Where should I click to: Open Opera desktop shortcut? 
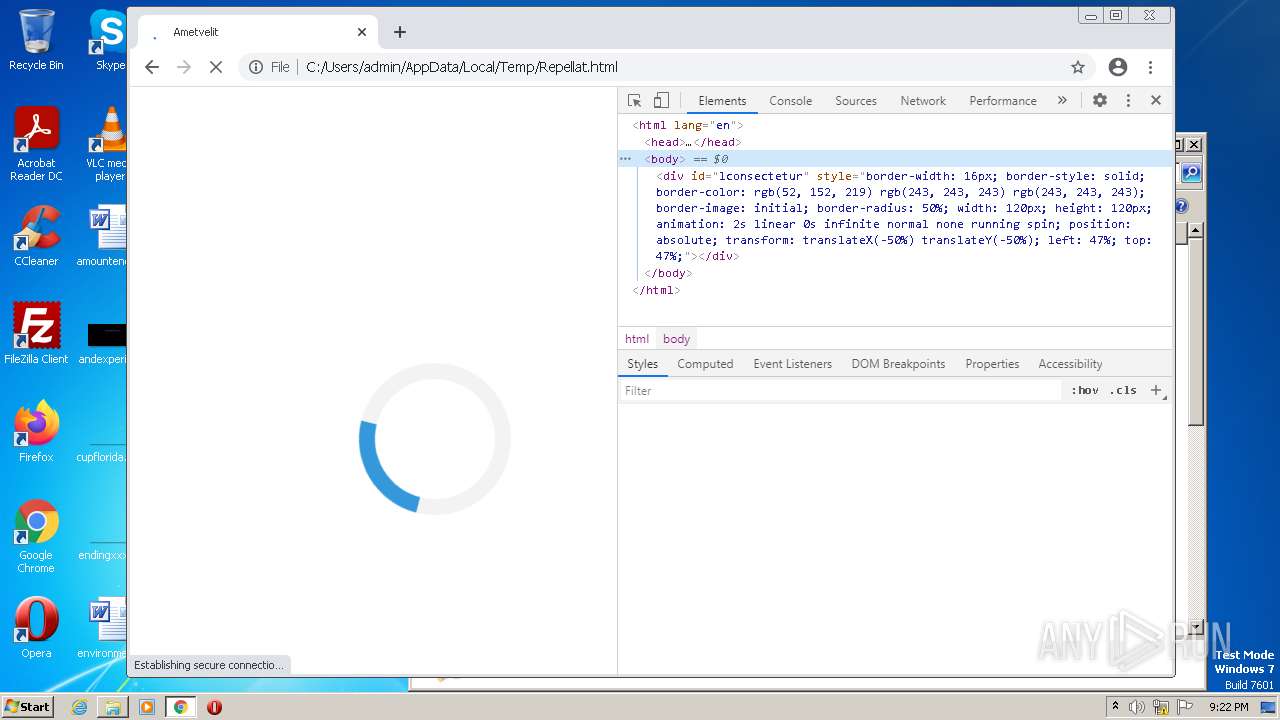[36, 628]
